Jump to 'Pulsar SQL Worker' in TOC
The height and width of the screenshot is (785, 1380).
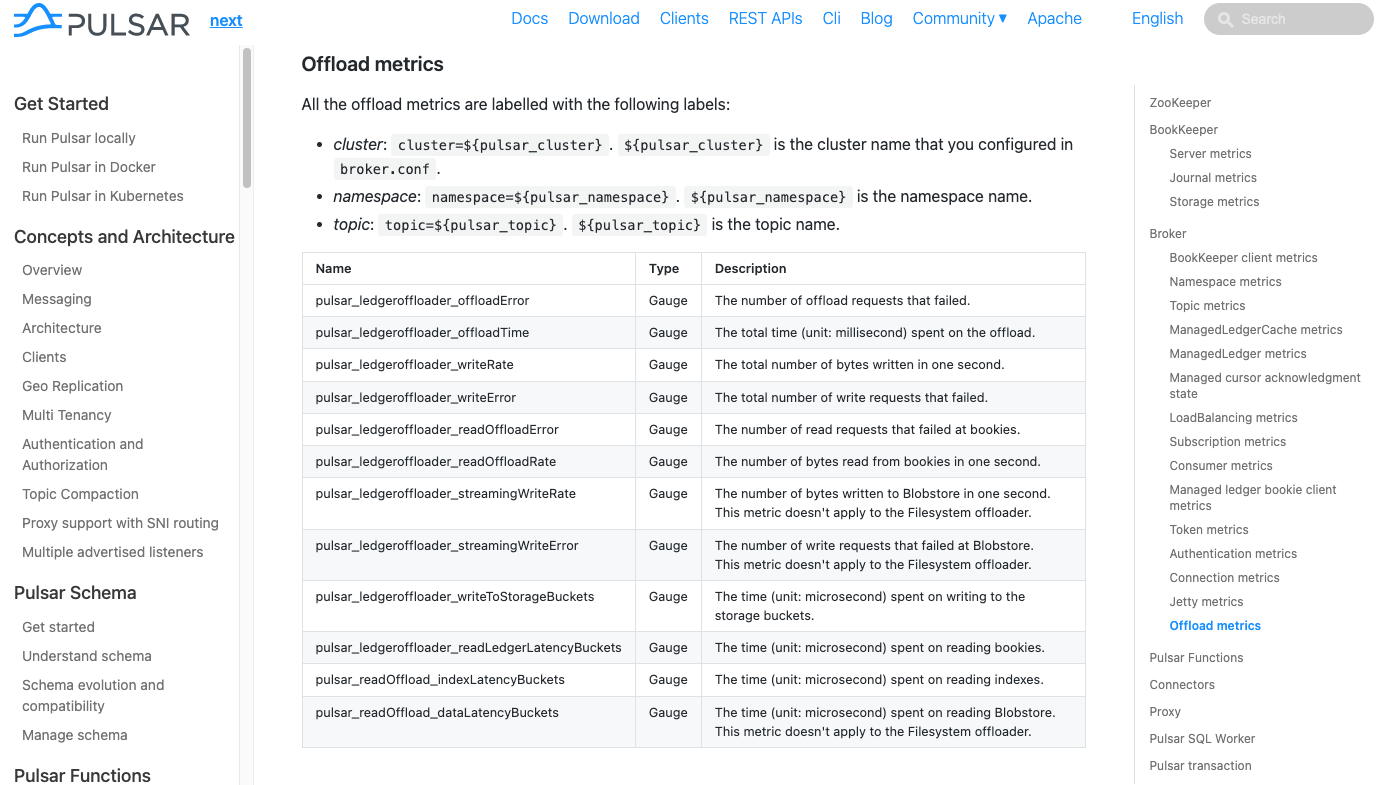(x=1202, y=739)
